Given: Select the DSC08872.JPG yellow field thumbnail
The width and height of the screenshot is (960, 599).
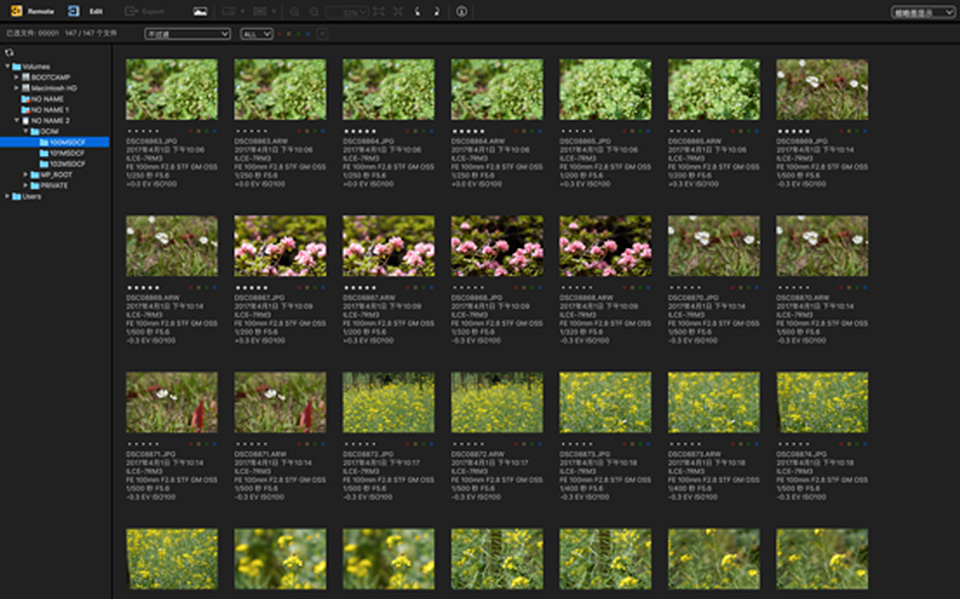Looking at the screenshot, I should point(389,402).
